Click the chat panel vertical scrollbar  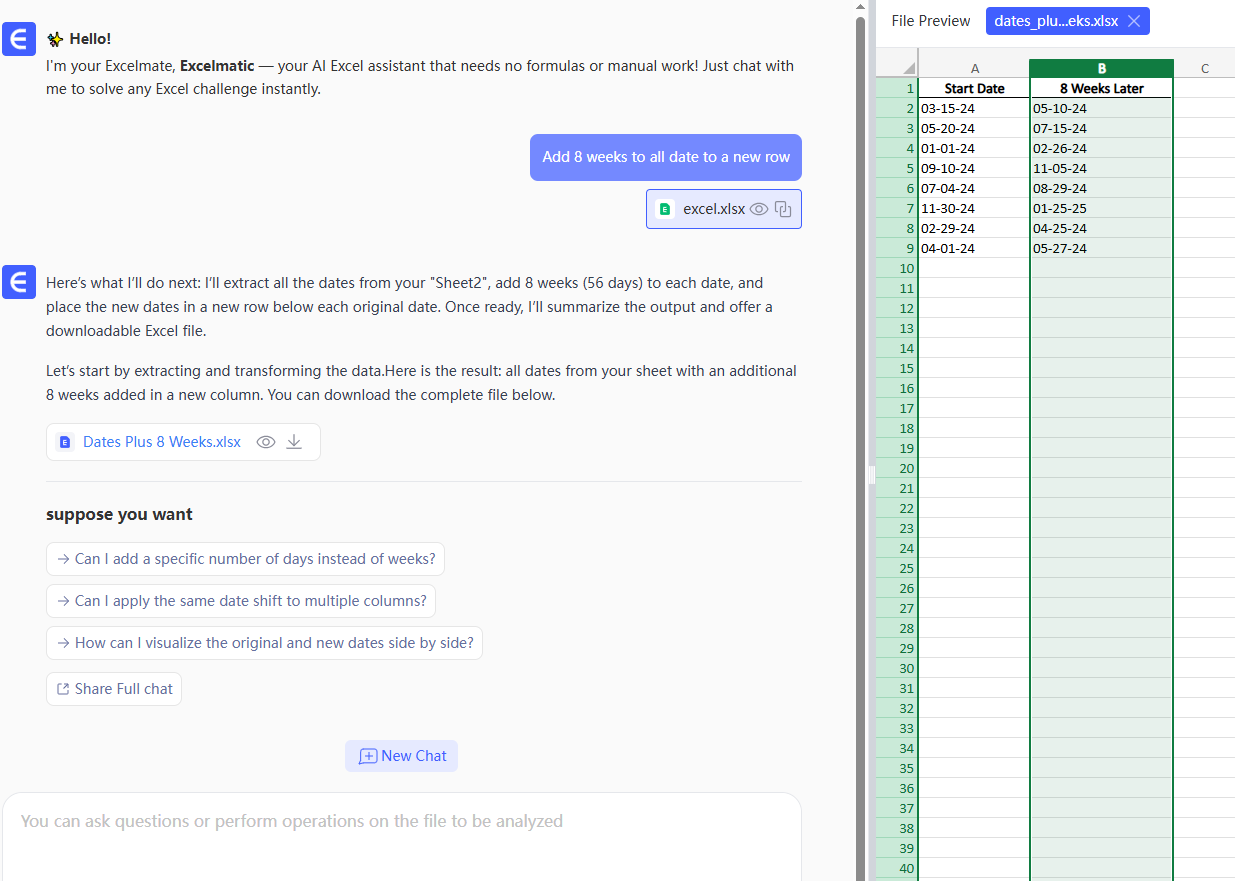(860, 300)
